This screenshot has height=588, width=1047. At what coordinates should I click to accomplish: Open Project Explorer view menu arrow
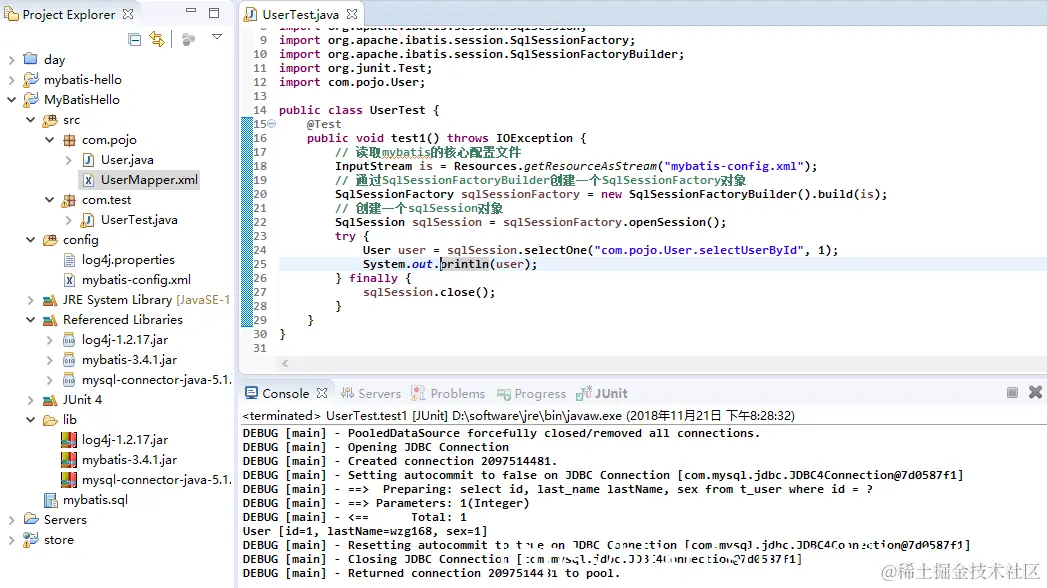(216, 37)
